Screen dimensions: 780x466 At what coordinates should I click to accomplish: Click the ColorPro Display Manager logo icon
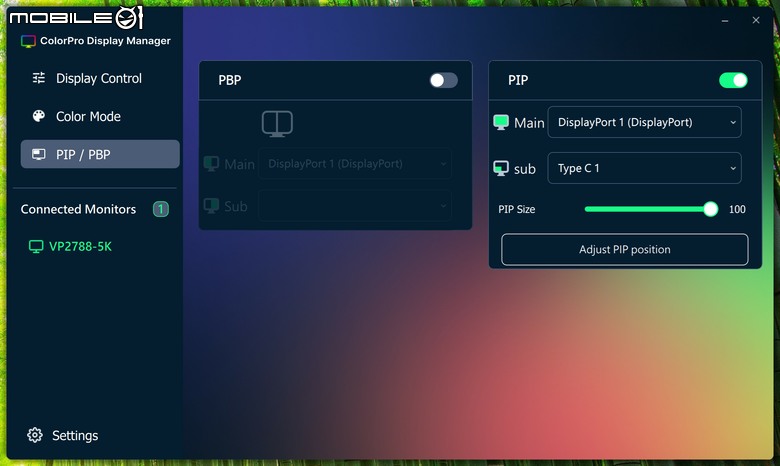tap(28, 41)
